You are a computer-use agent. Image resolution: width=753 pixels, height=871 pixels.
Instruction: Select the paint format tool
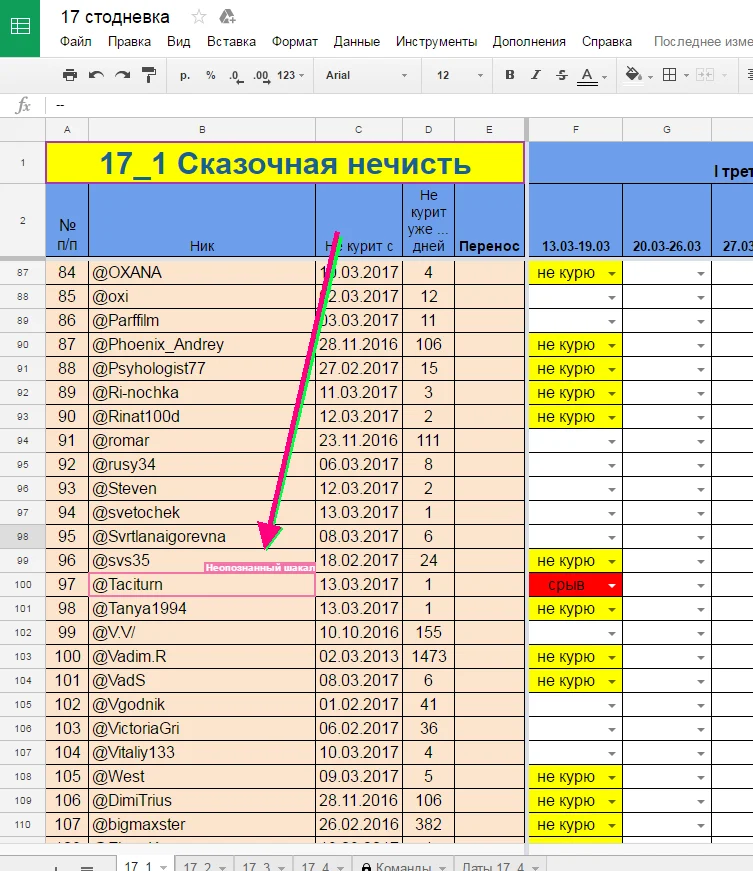coord(149,75)
